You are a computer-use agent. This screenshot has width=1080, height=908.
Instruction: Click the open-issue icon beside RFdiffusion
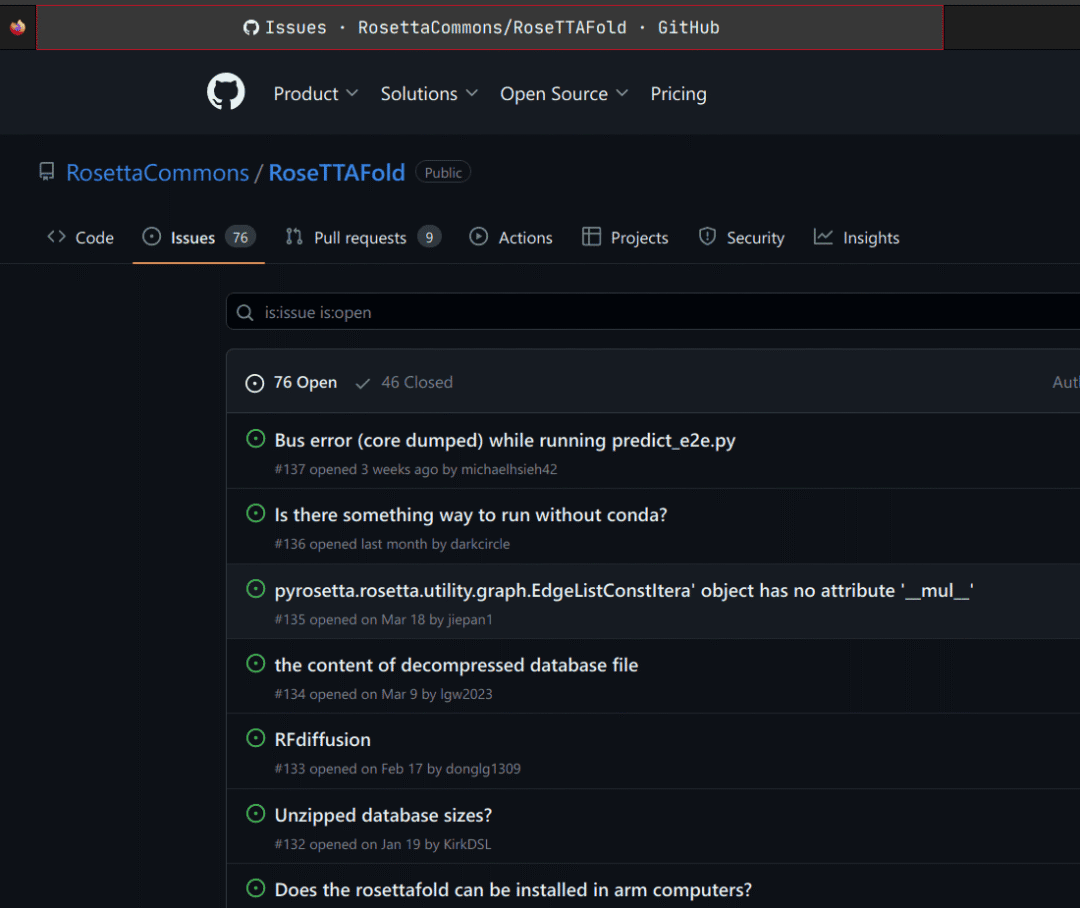[x=256, y=738]
